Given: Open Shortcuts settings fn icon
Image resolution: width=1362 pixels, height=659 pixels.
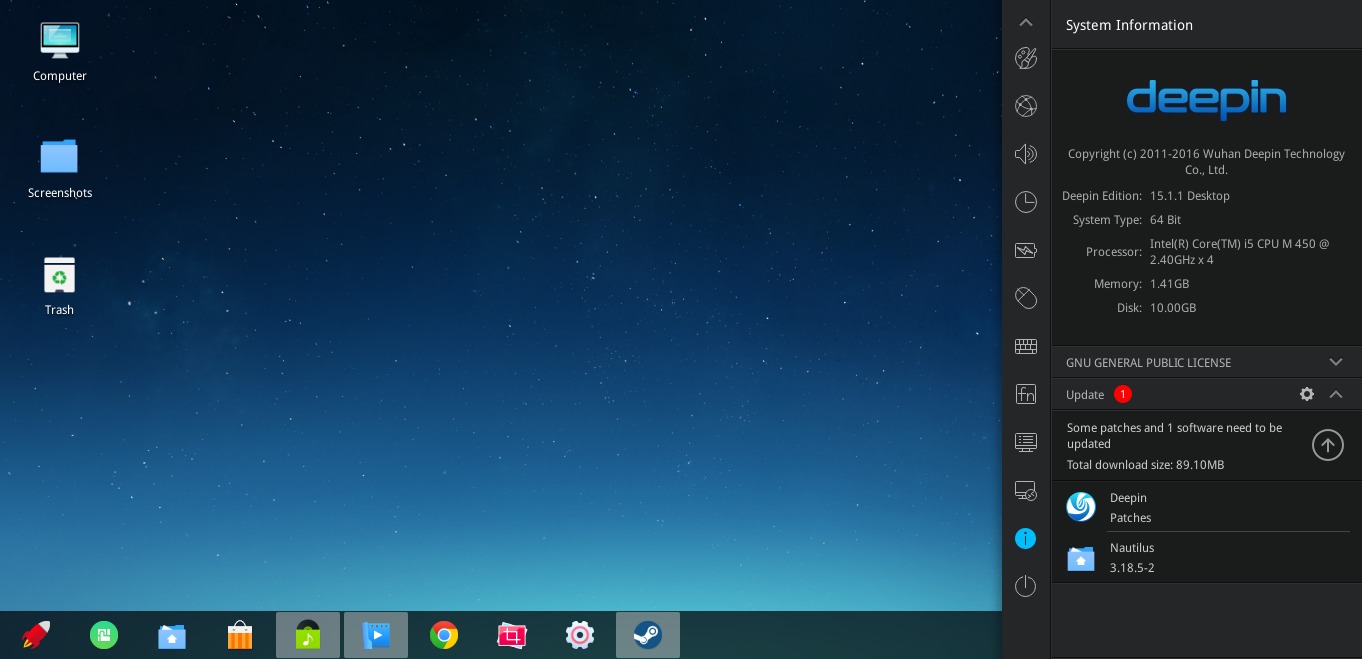Looking at the screenshot, I should coord(1025,394).
